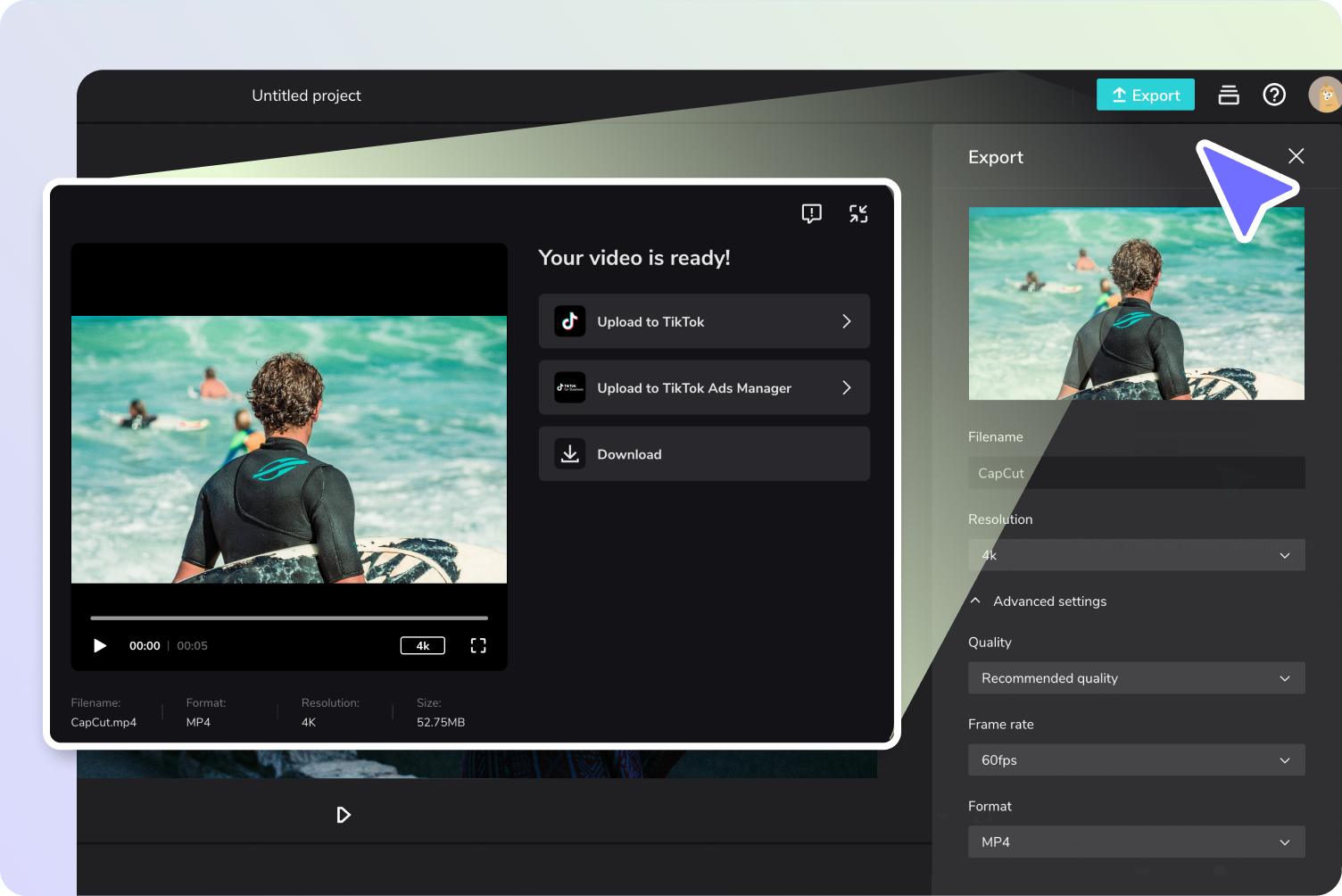Toggle the 4k quality badge in the player

[x=423, y=645]
